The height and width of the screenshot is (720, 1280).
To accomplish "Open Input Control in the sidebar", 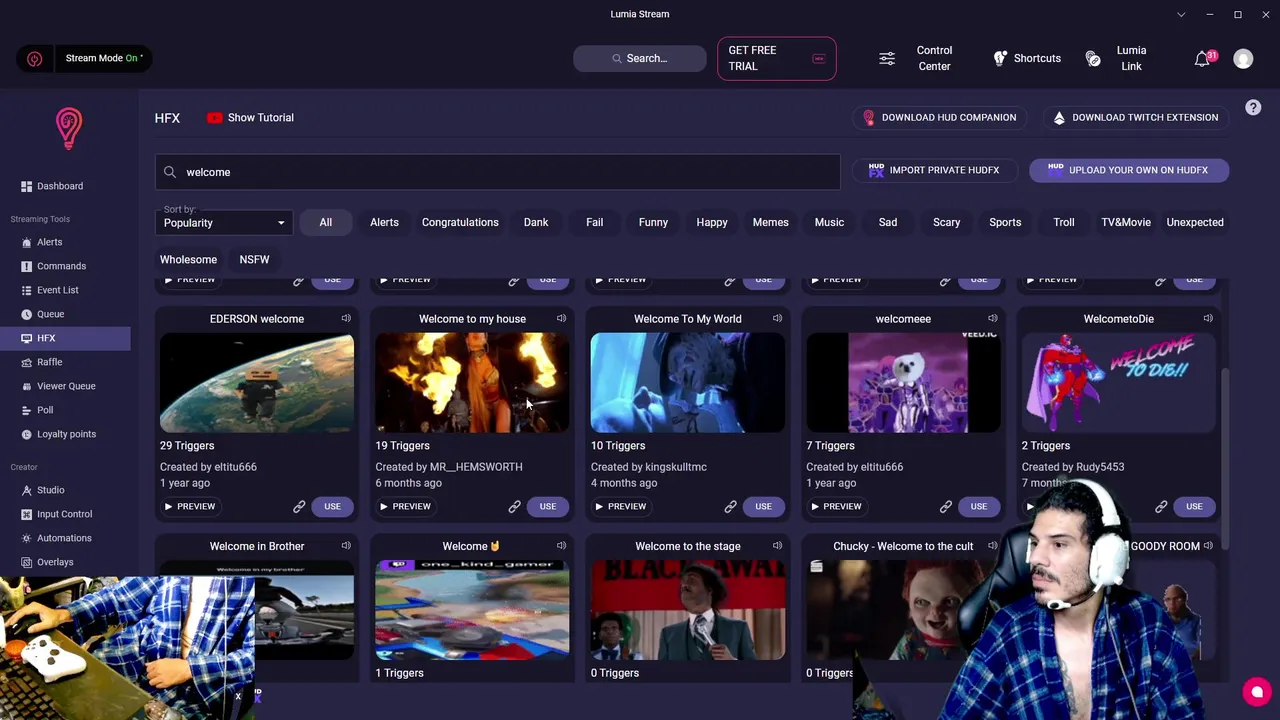I will (x=65, y=514).
